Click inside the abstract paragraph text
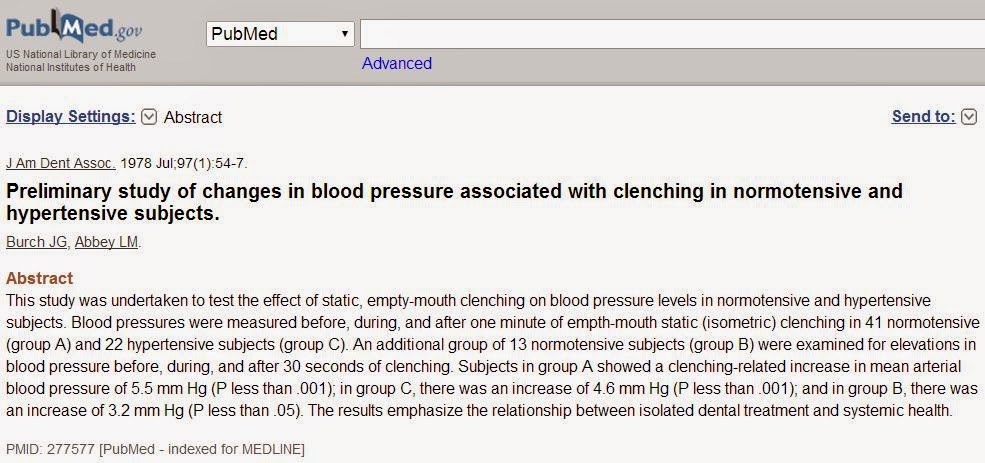The width and height of the screenshot is (985, 463). click(492, 356)
